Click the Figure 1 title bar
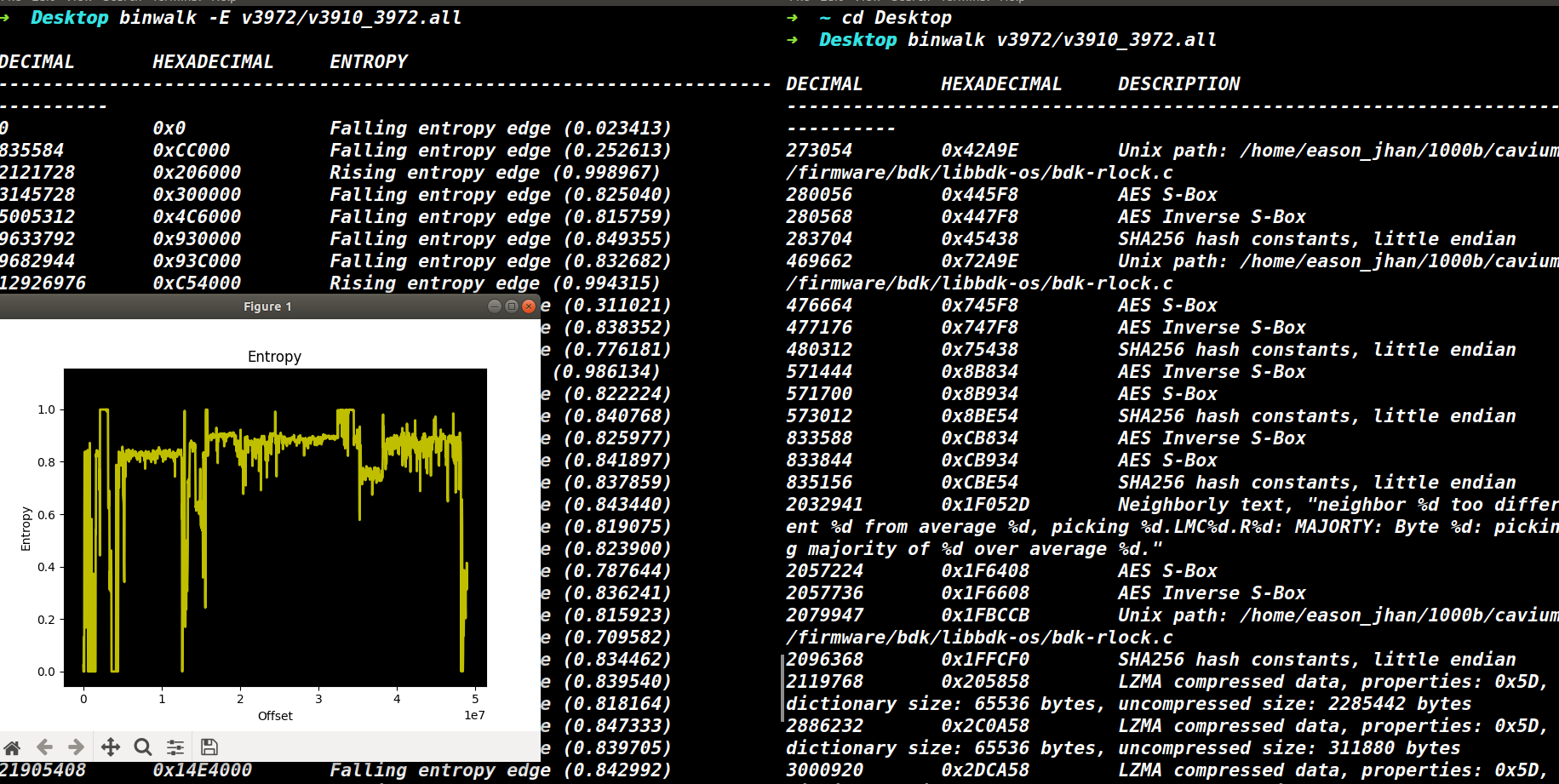This screenshot has height=784, width=1559. 268,306
